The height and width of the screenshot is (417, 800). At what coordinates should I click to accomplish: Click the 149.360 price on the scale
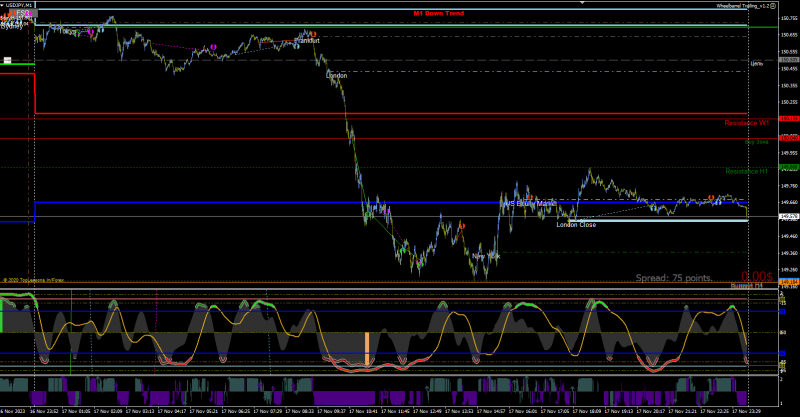tap(789, 253)
